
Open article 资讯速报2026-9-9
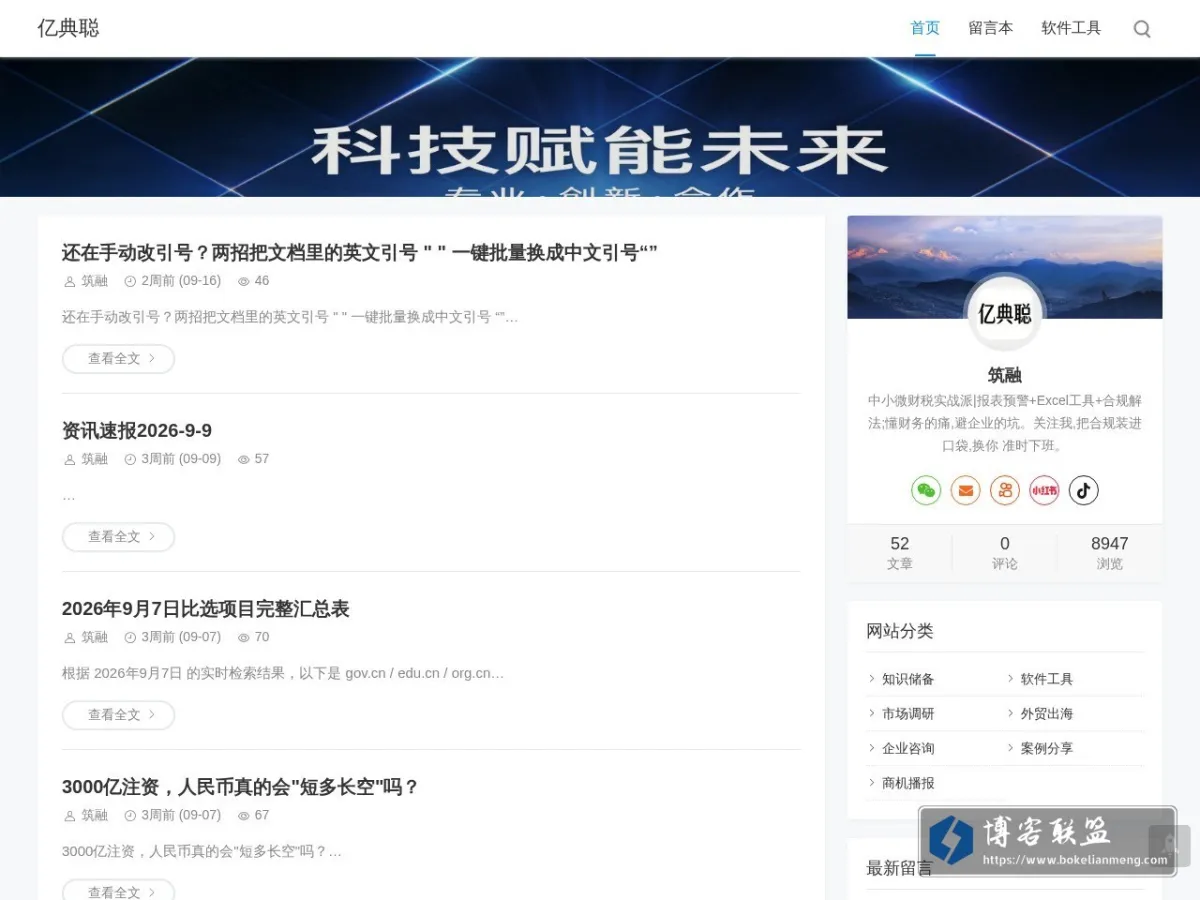tap(137, 431)
